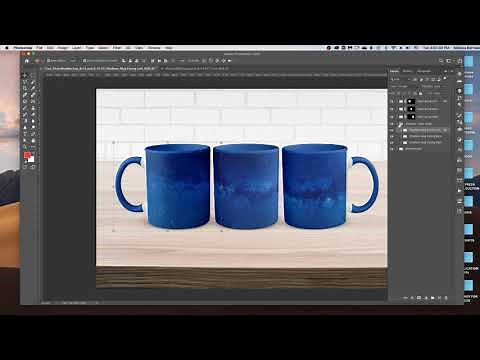Open the Photoshop application menu

[x=23, y=48]
